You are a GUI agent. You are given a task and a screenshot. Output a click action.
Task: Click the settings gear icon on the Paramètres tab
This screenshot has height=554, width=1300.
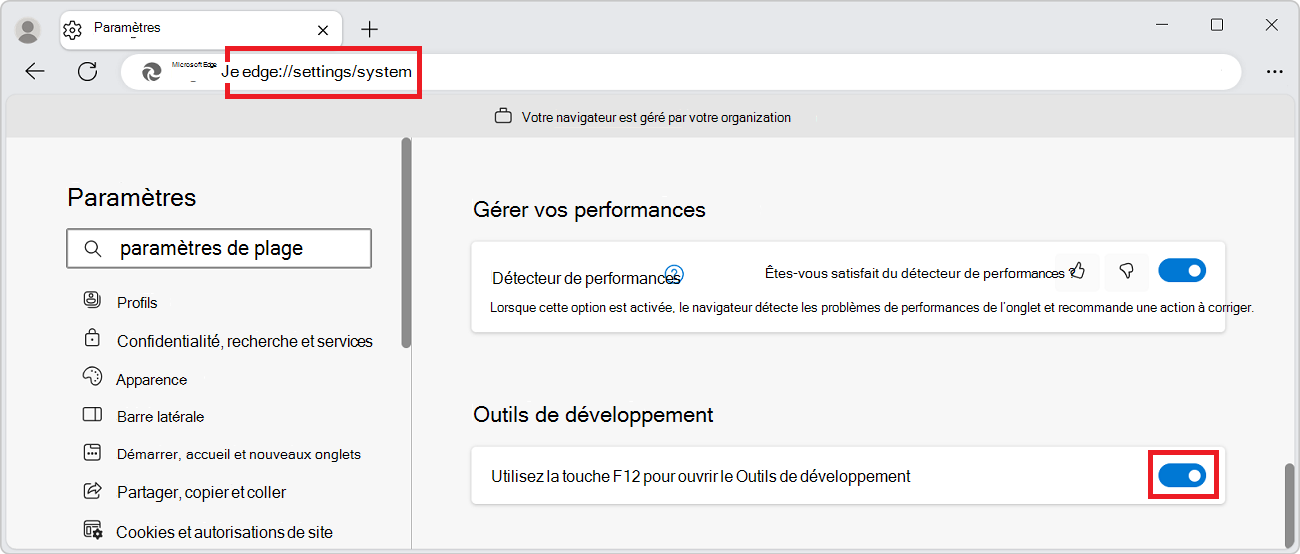pyautogui.click(x=72, y=30)
